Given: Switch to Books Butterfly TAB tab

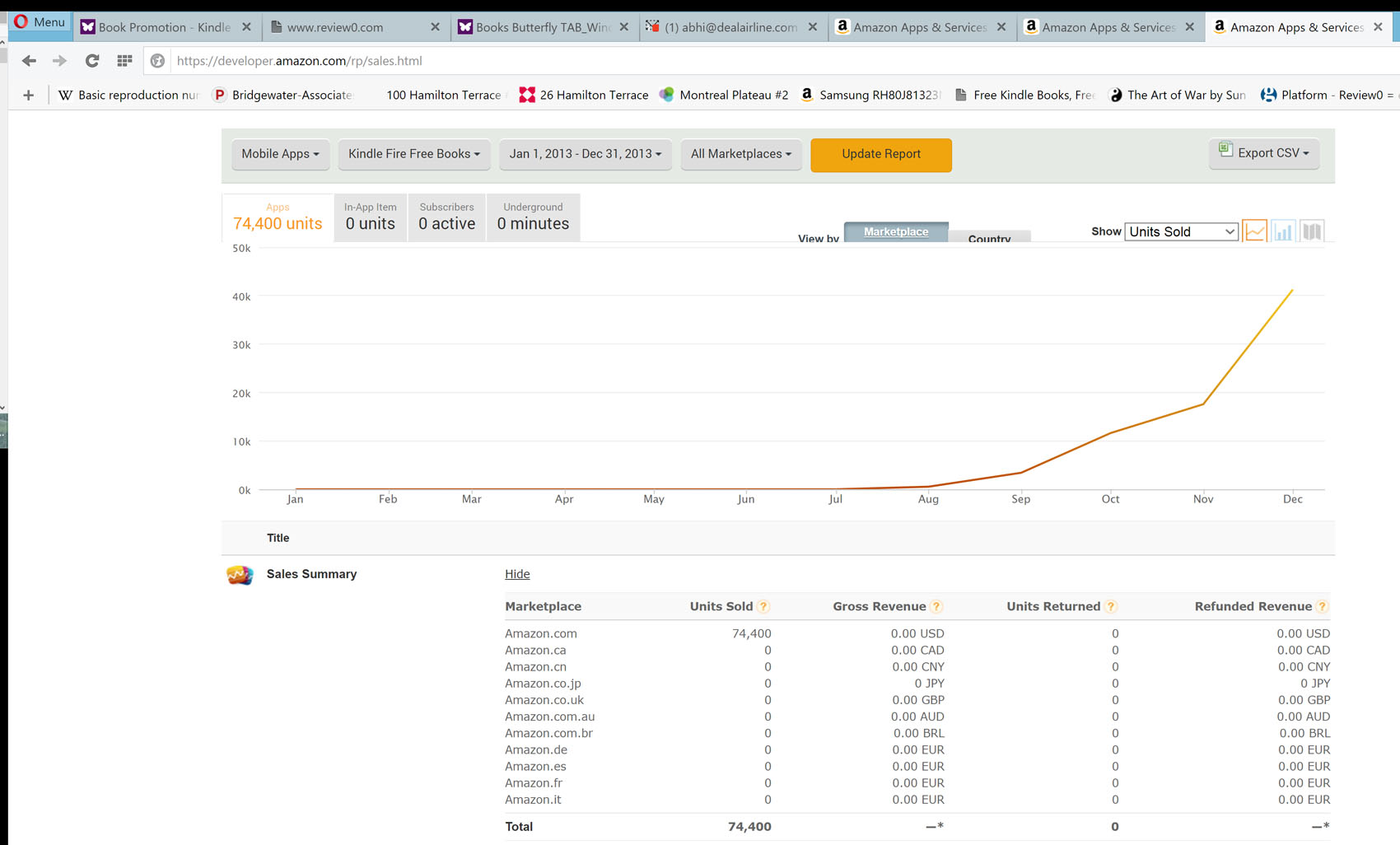Looking at the screenshot, I should click(x=544, y=27).
